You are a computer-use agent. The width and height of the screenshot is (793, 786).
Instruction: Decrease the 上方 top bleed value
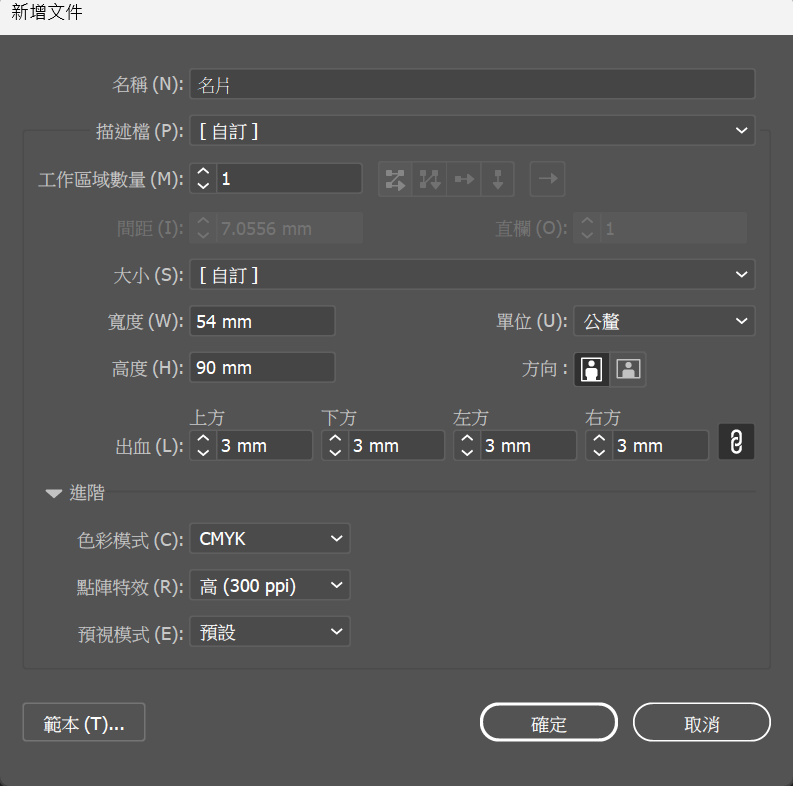click(203, 452)
